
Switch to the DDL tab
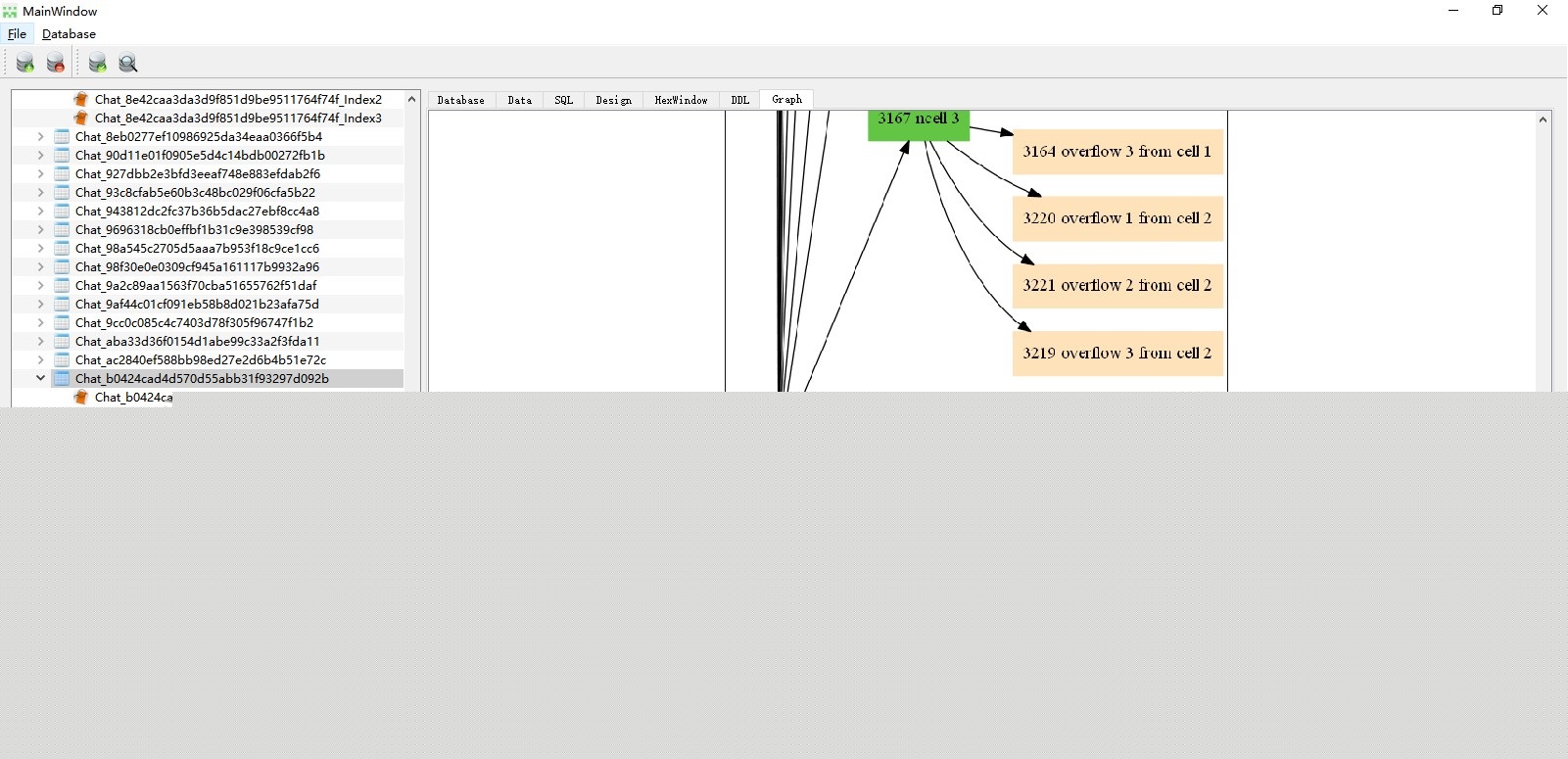[739, 100]
